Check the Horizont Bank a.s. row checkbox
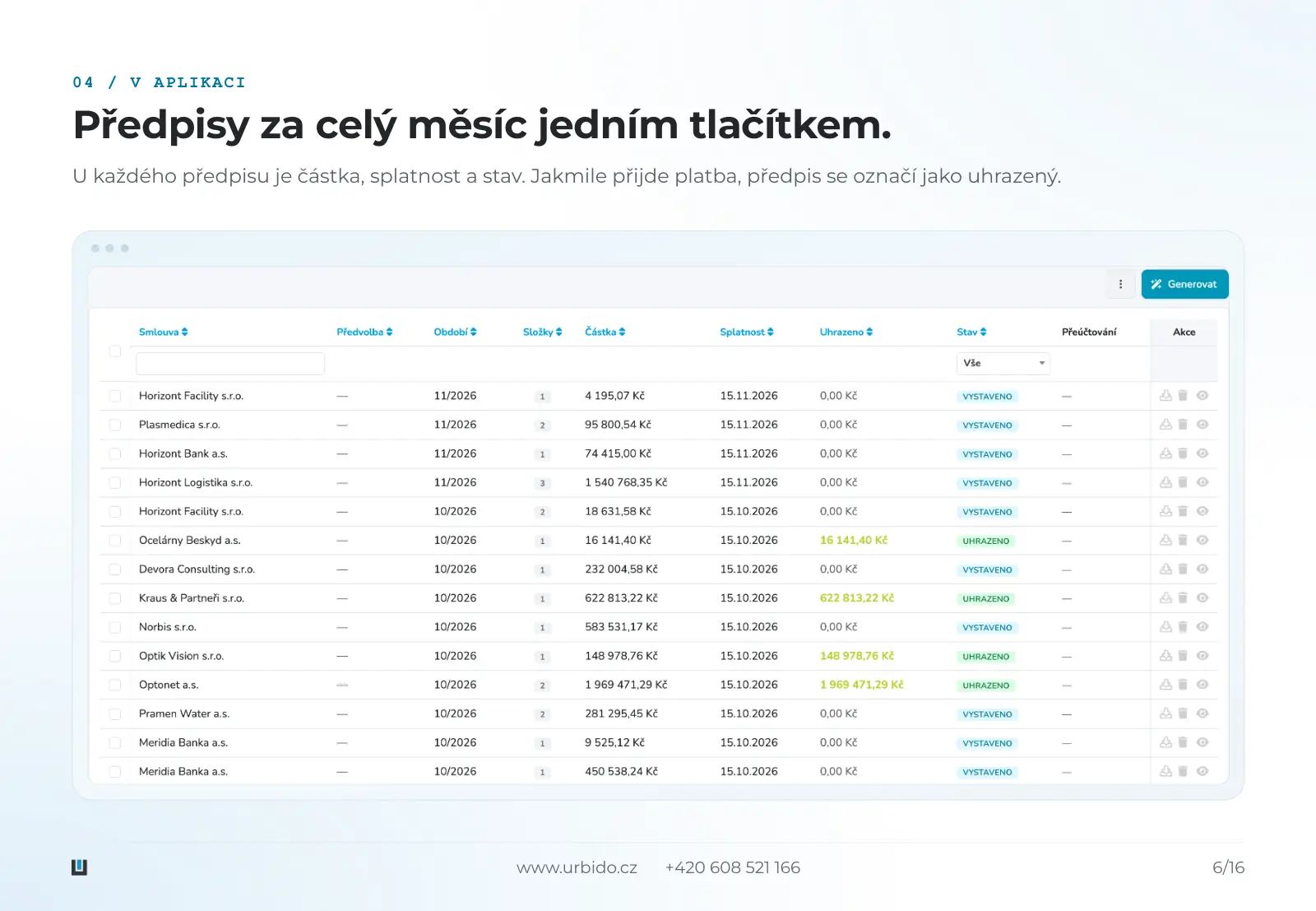Screen dimensions: 1316x911 pos(115,454)
